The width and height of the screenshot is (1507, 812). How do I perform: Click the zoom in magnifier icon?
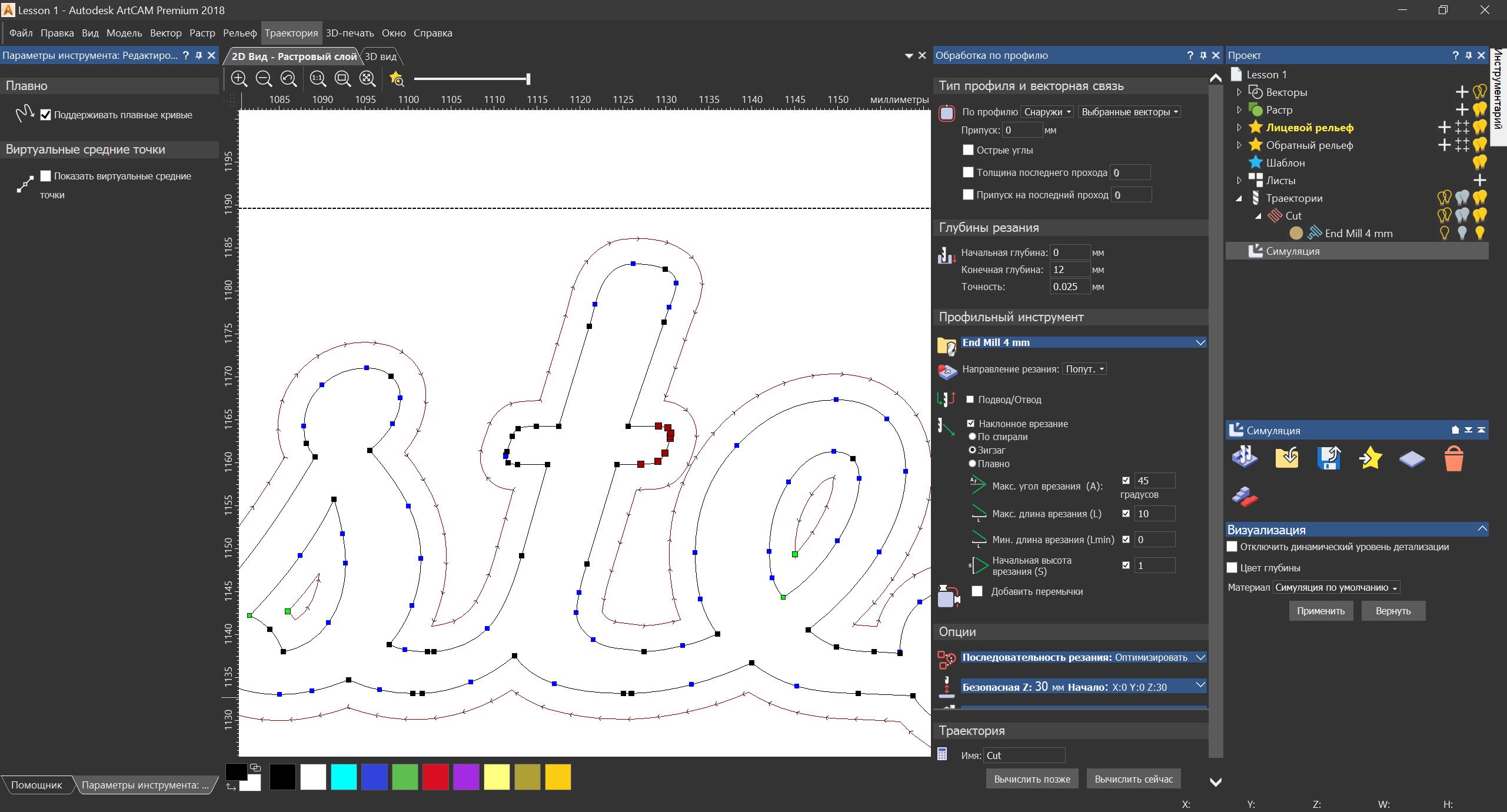(239, 78)
